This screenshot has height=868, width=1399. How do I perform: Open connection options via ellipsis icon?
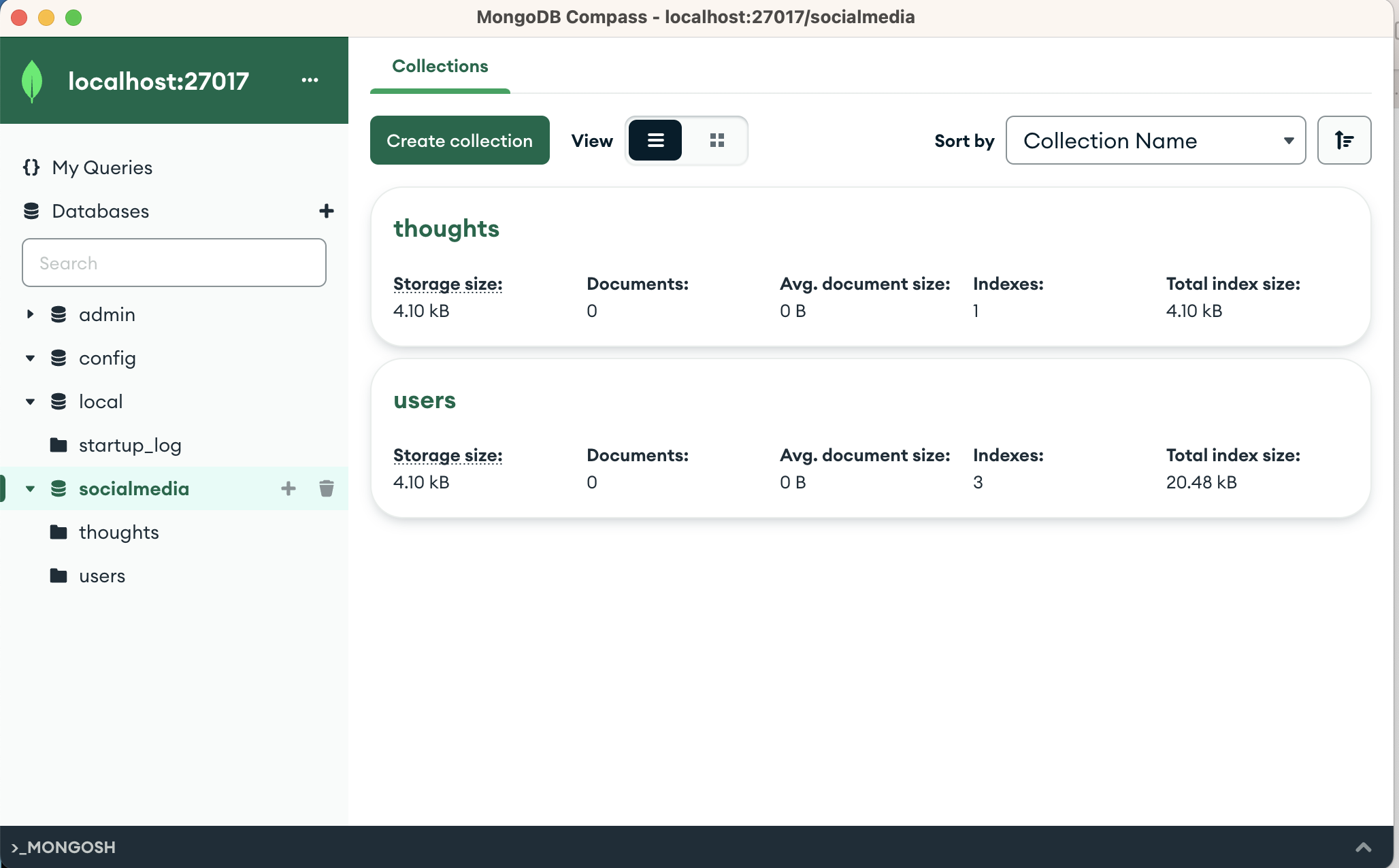point(310,80)
